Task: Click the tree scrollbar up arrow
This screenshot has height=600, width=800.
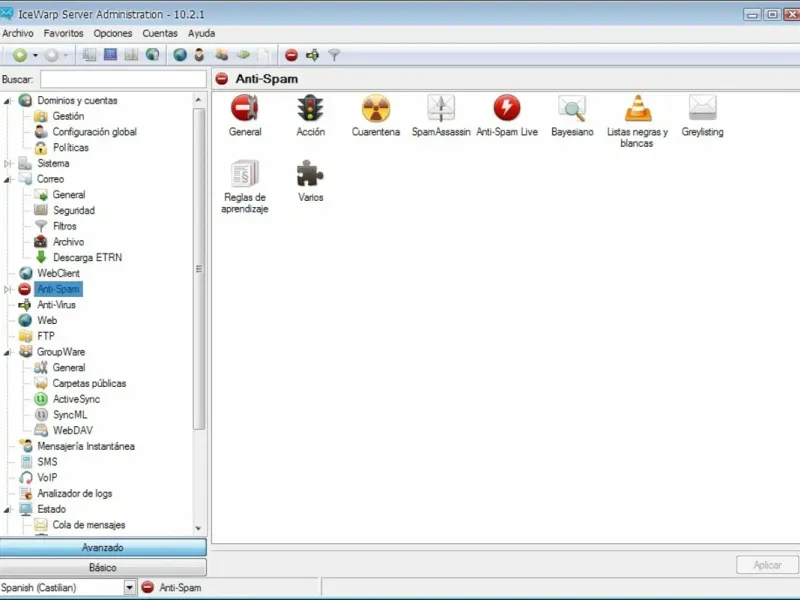Action: 198,99
